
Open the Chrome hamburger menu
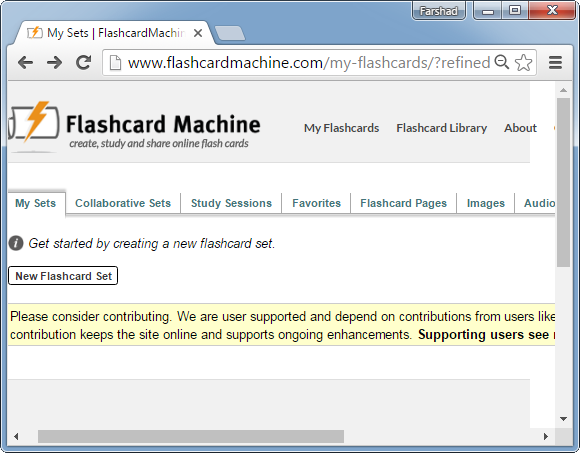tap(555, 62)
